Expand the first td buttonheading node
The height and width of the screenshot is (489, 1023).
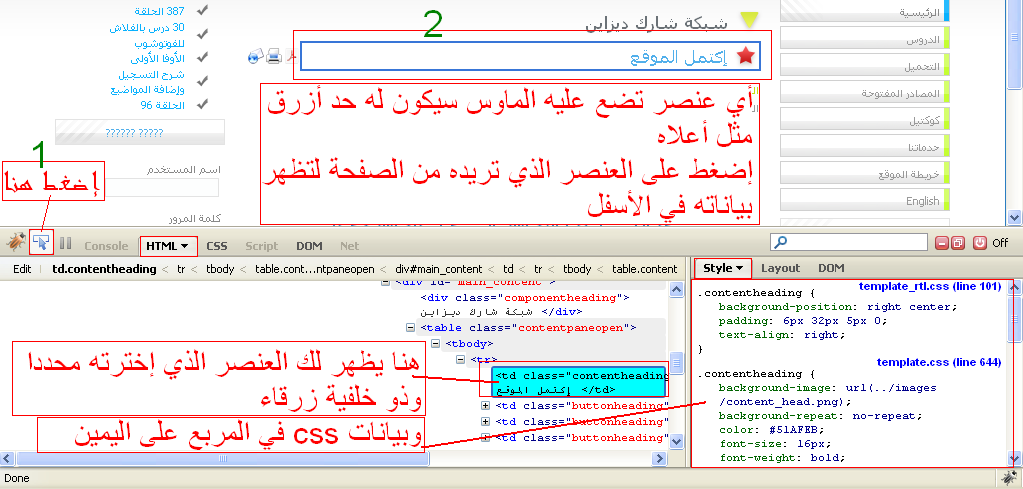click(x=485, y=406)
